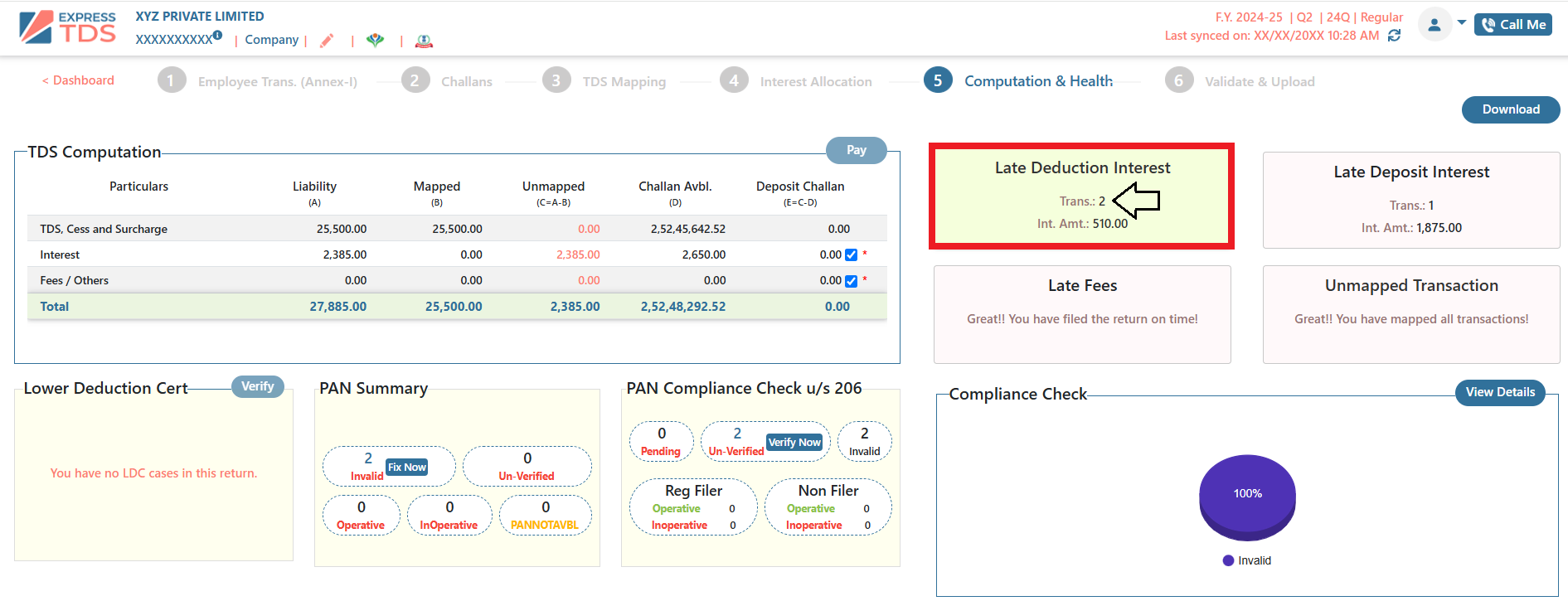Click the Pay button in TDS Computation
This screenshot has height=601, width=1568.
pos(857,150)
